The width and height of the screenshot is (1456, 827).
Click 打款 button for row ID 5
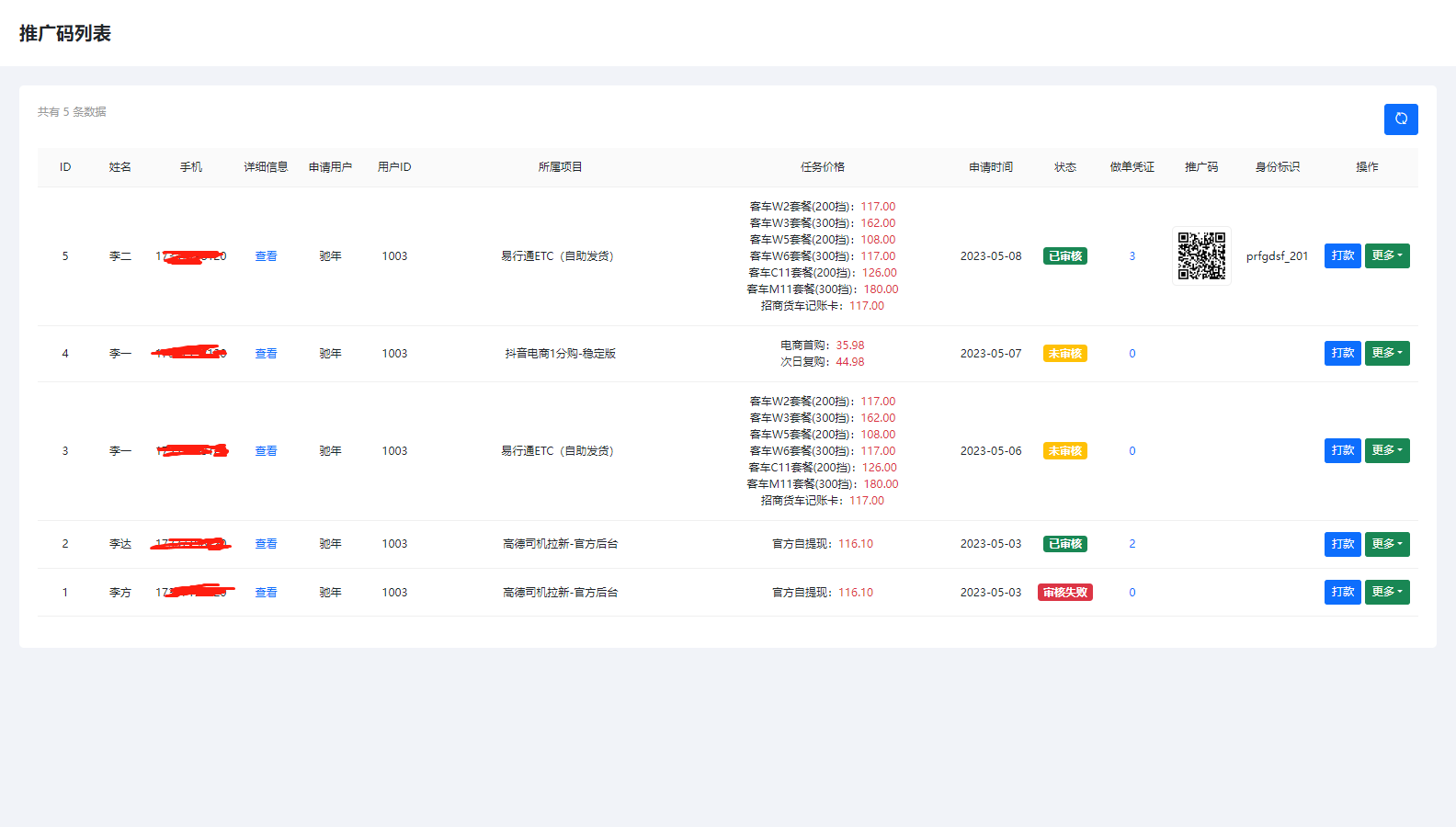(x=1342, y=255)
